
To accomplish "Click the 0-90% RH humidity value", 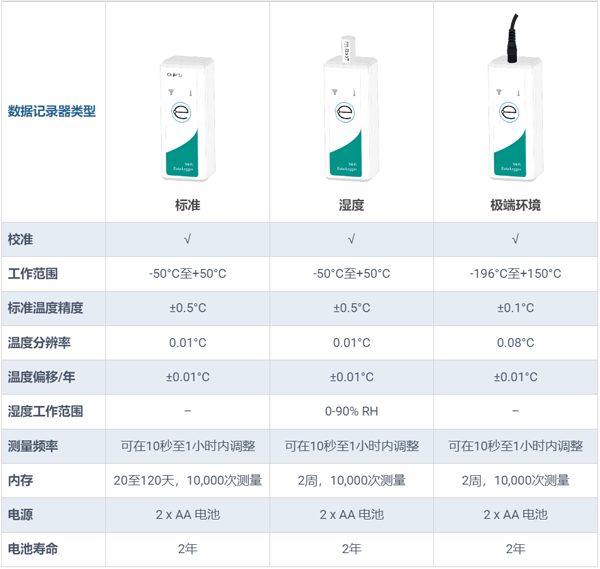I will click(x=351, y=411).
